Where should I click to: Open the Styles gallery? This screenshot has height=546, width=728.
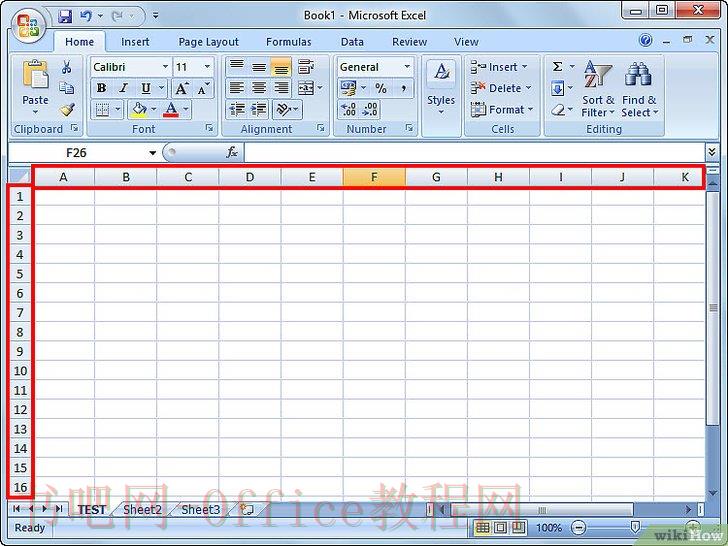tap(441, 88)
